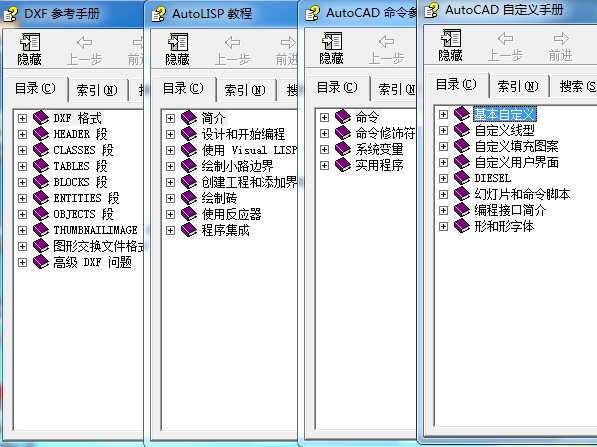Click book icon beside 系统变量
Image resolution: width=597 pixels, height=447 pixels.
click(343, 148)
